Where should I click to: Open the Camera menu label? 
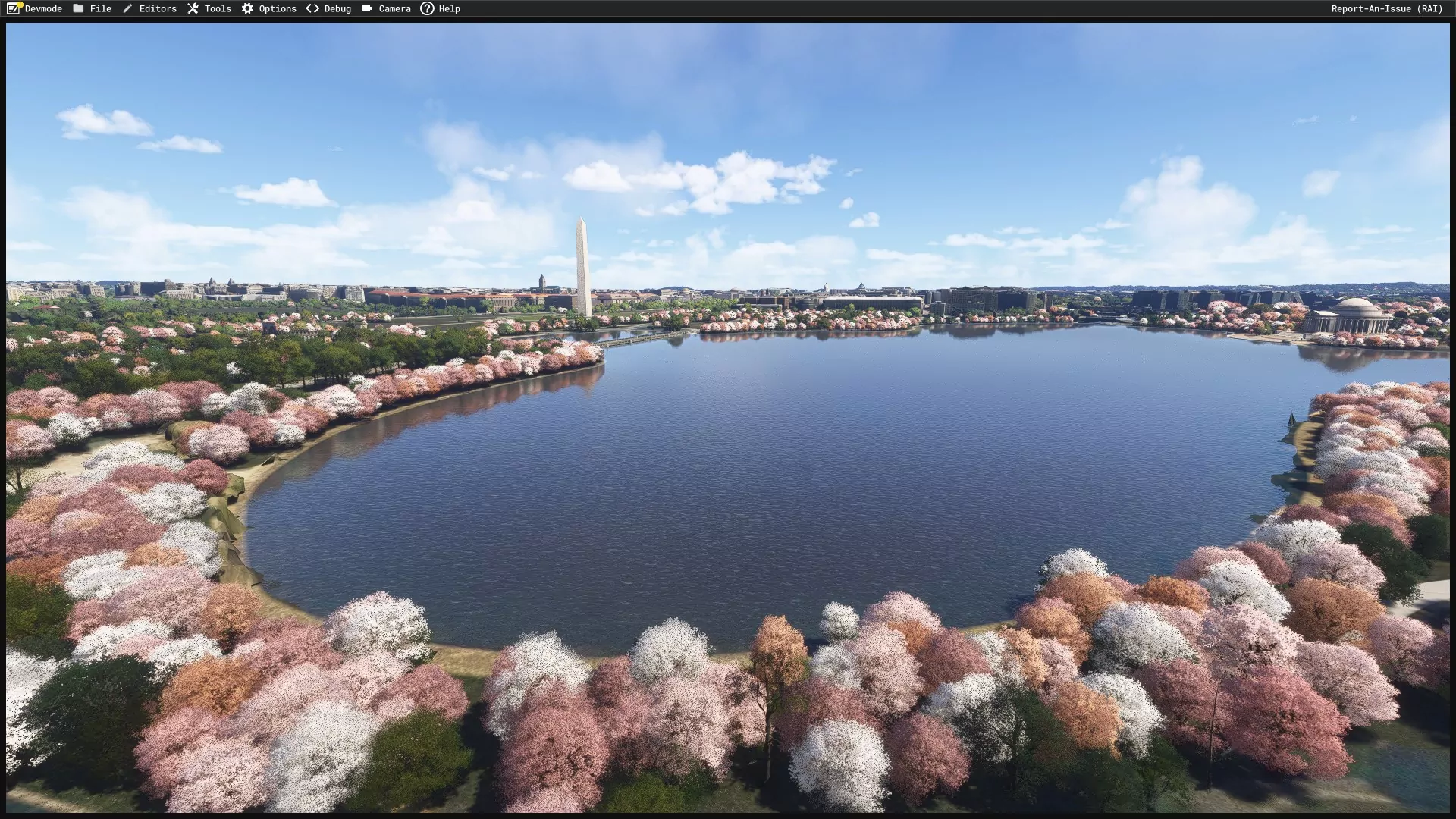394,8
